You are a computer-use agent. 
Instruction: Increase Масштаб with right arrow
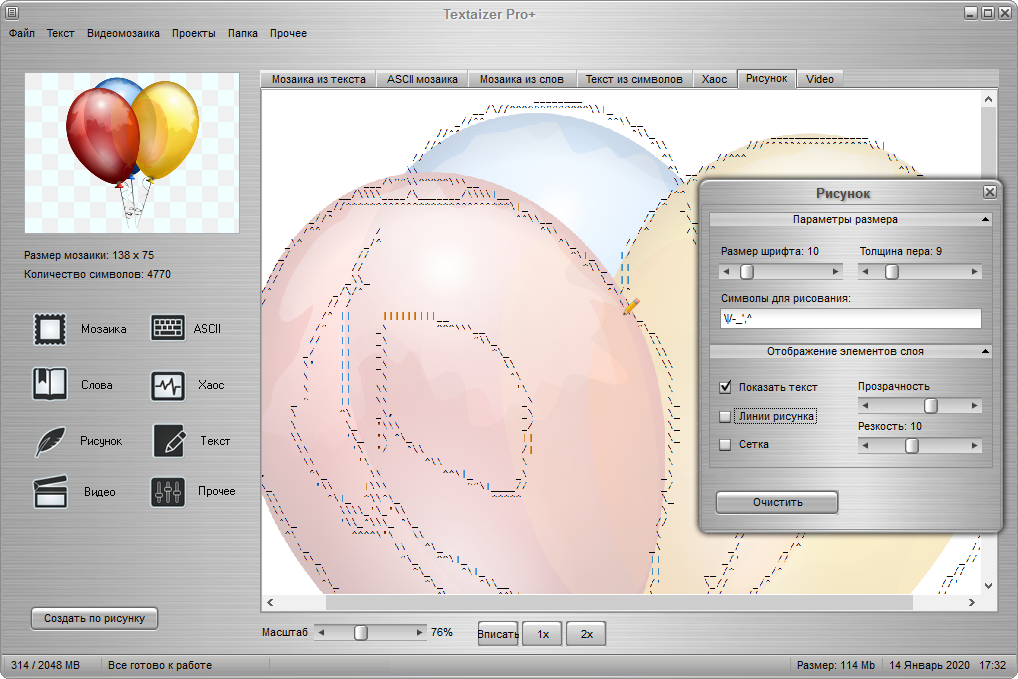click(x=419, y=632)
